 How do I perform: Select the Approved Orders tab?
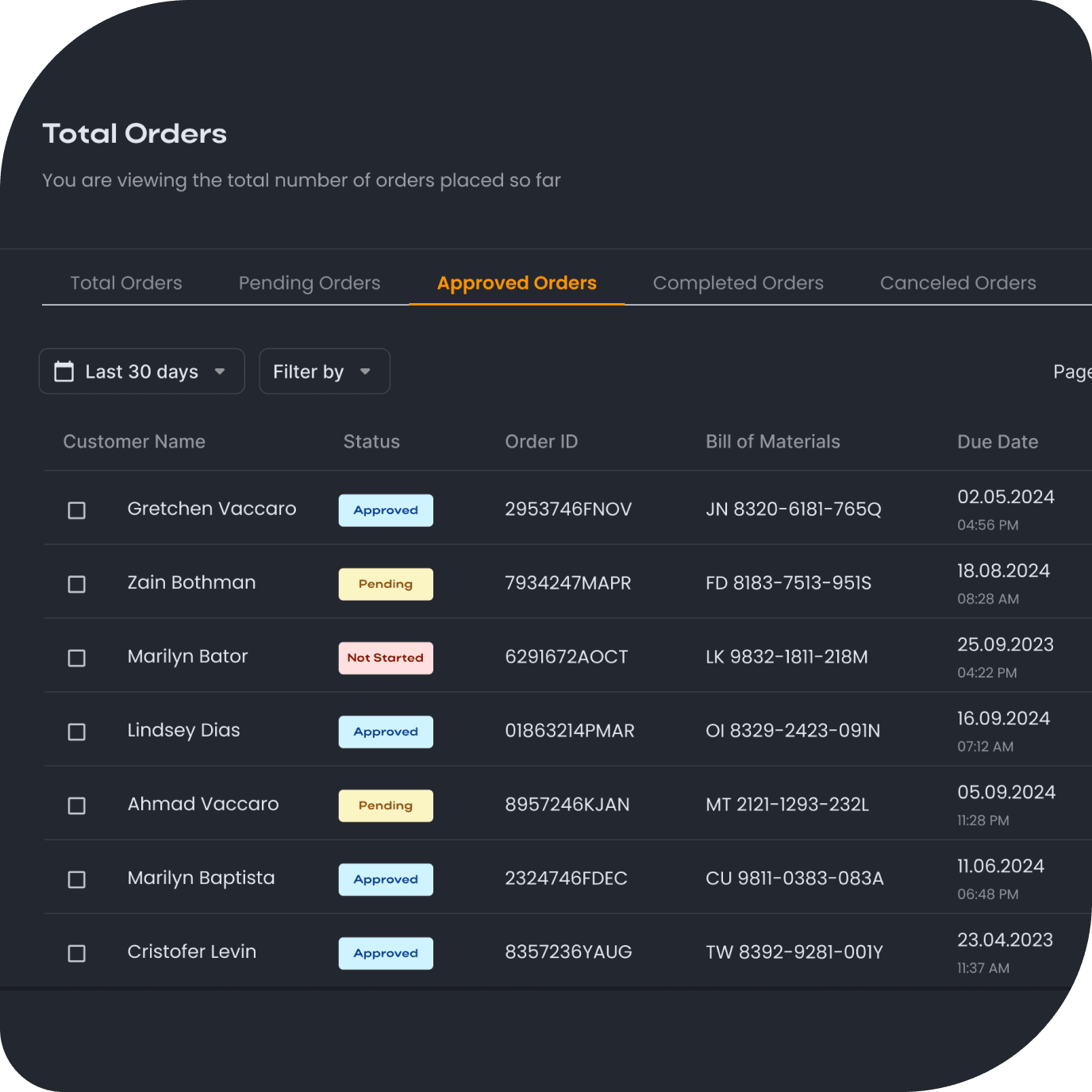pos(517,283)
